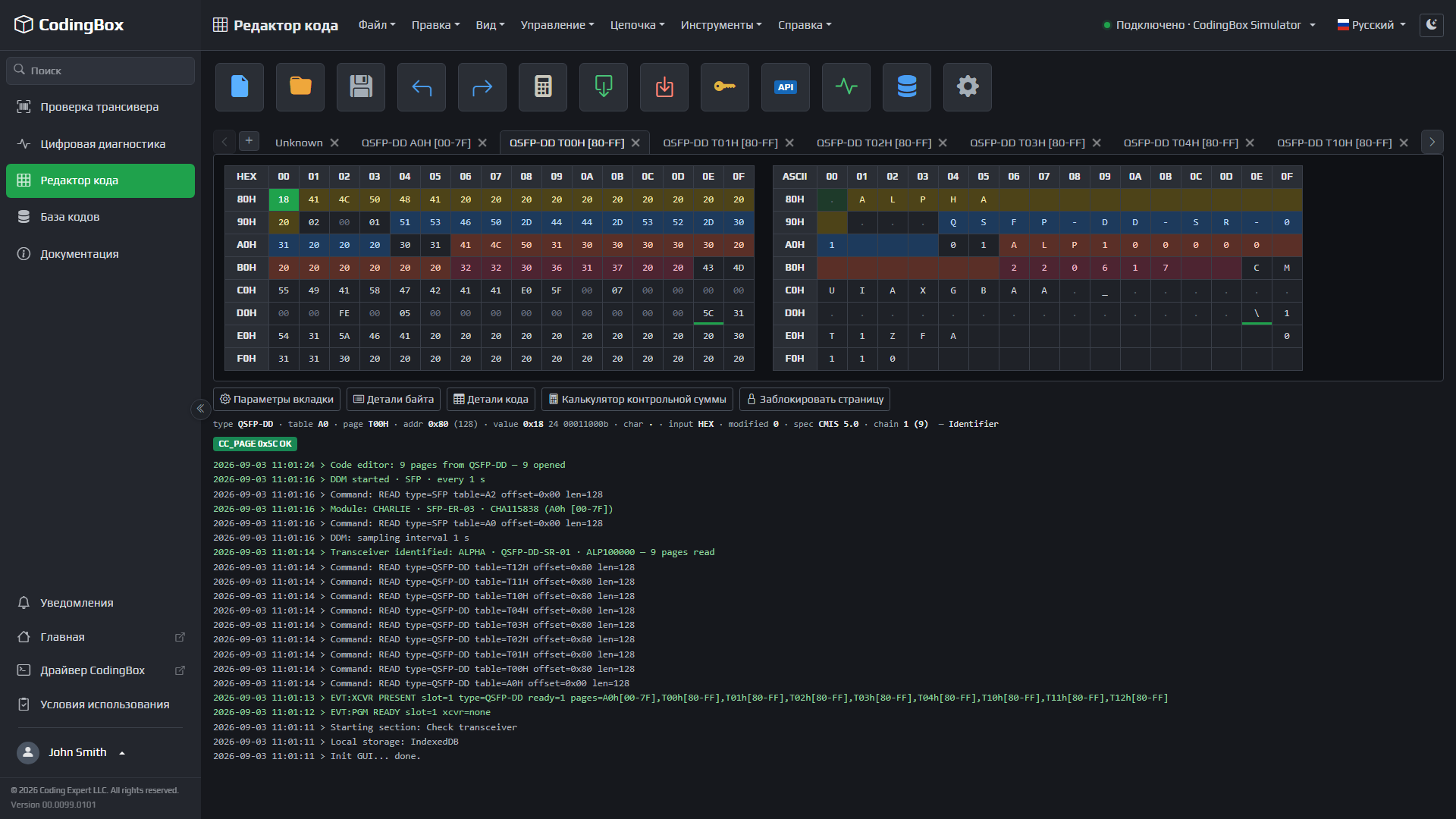
Task: Switch to QSFP-DD T01H [80-FF] tab
Action: 720,143
